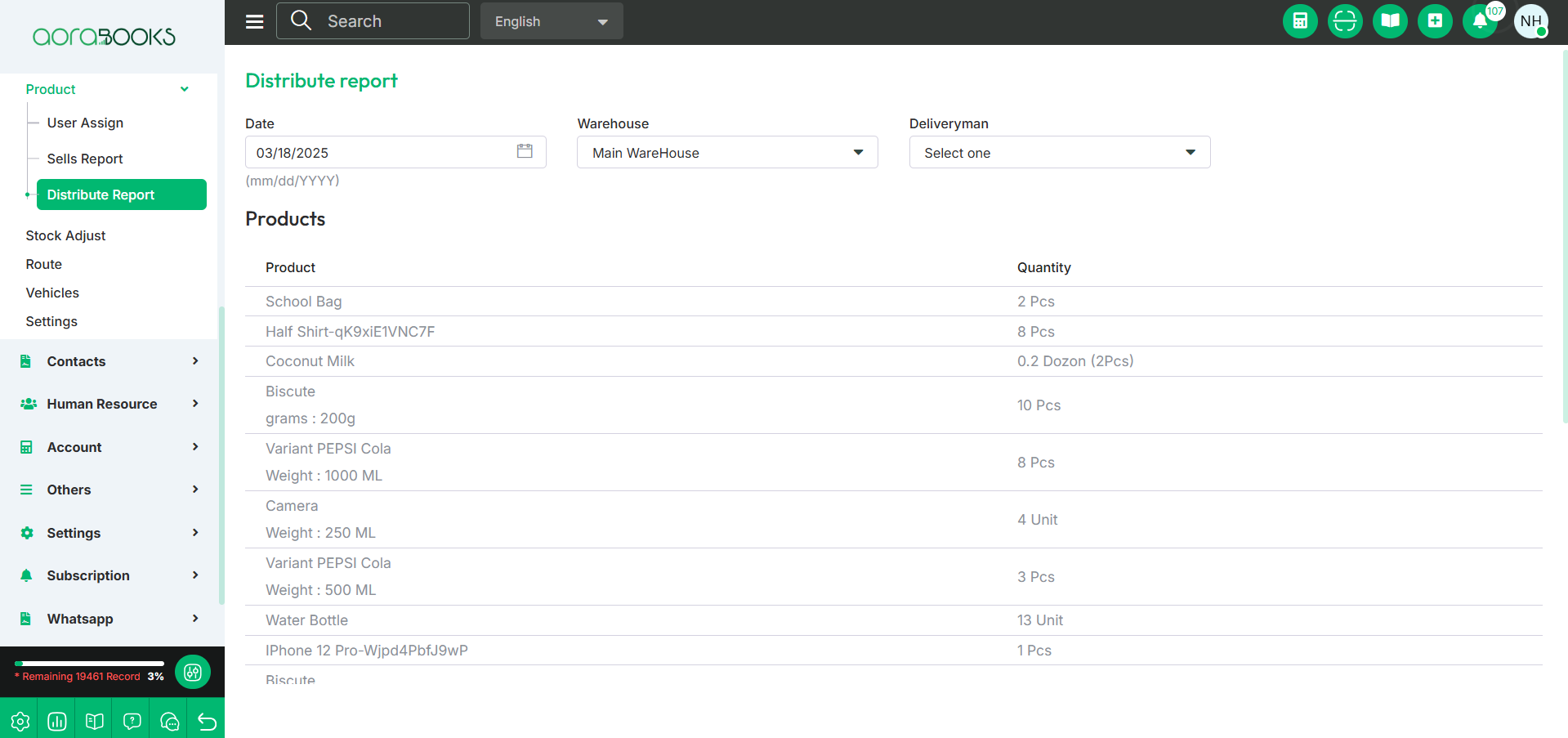Click the Coconut Milk product row
1568x738 pixels.
click(894, 361)
